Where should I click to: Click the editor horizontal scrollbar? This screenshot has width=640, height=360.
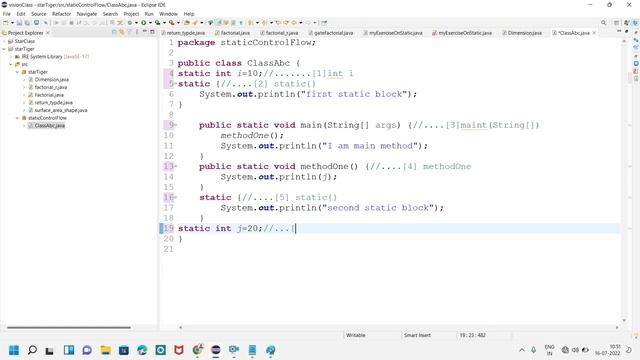[398, 327]
